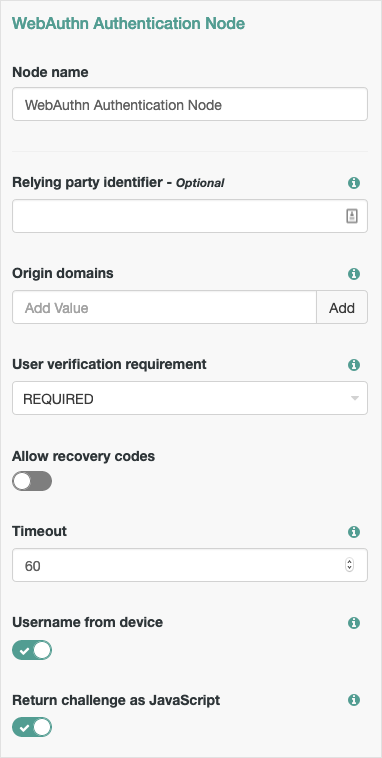Click Add button for origin domains
Viewport: 382px width, 758px height.
pos(342,307)
